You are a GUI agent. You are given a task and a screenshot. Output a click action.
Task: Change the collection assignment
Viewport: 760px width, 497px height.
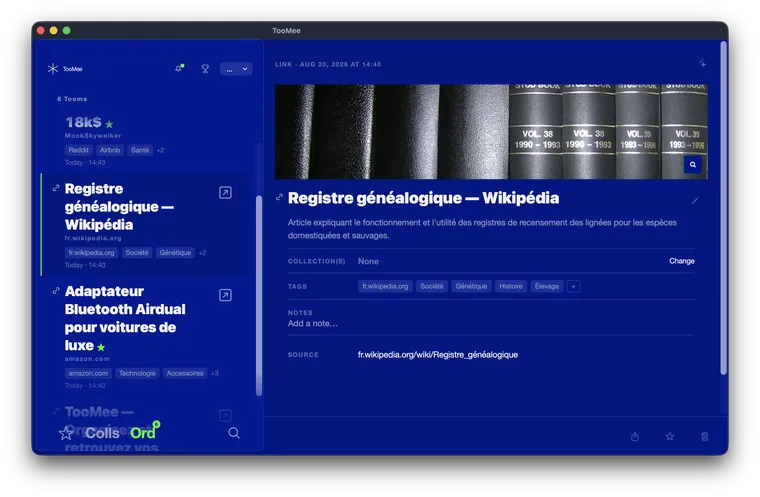[681, 261]
